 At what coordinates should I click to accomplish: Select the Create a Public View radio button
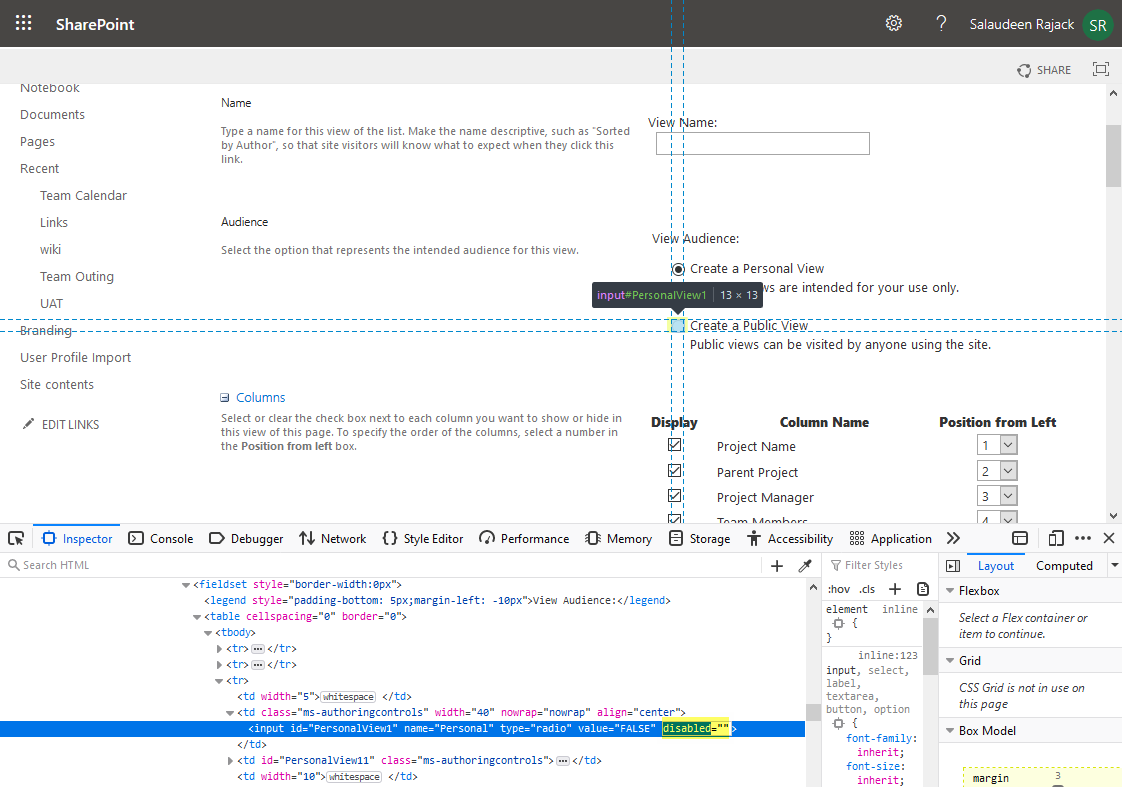(x=678, y=325)
